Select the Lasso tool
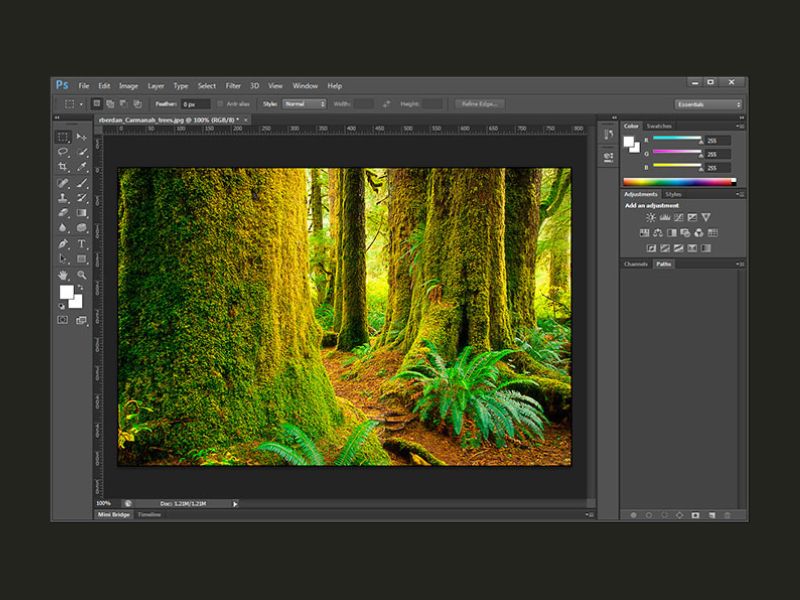Image resolution: width=800 pixels, height=600 pixels. [63, 152]
